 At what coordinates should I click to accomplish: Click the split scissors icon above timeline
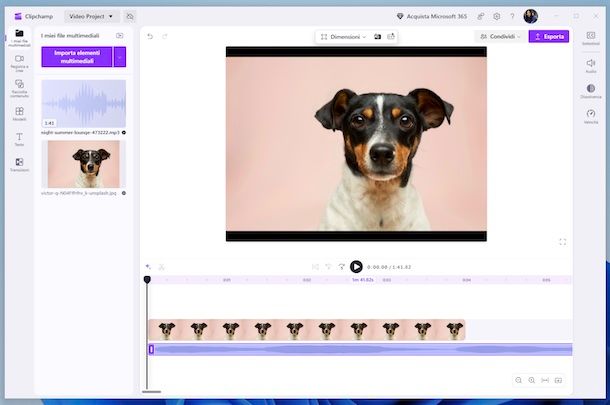click(161, 266)
